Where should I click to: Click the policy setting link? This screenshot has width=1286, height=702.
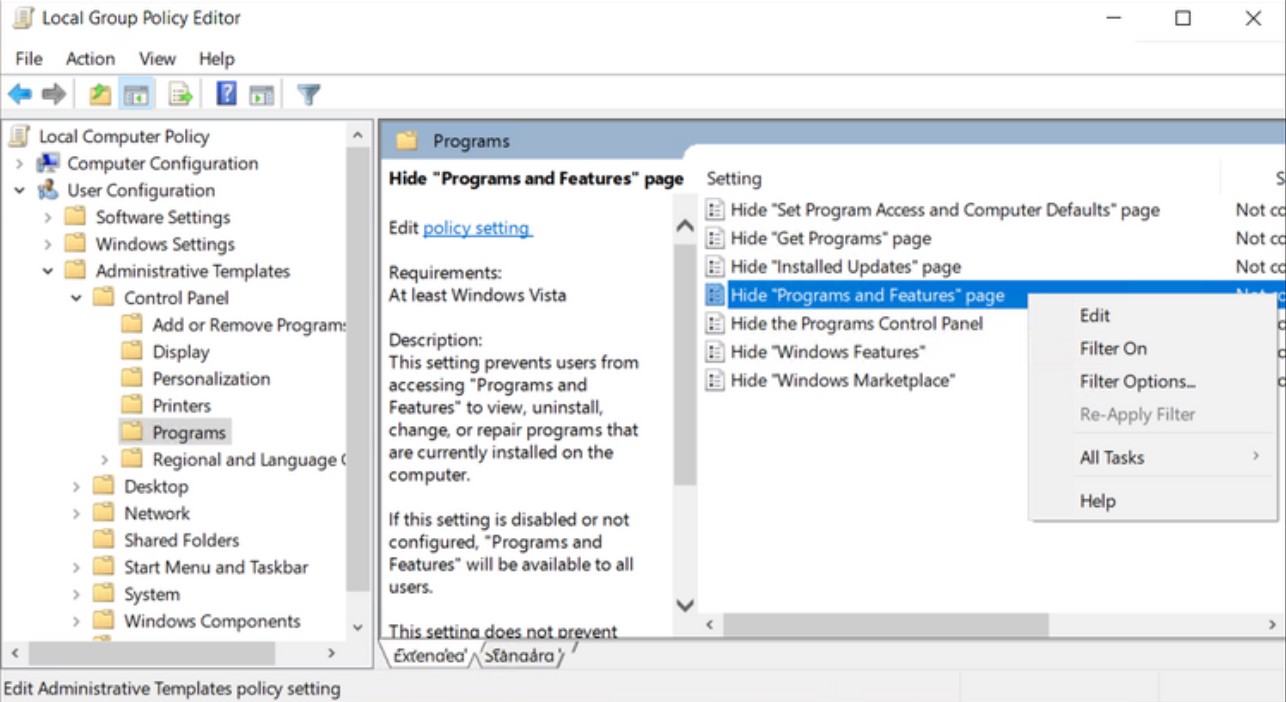(x=477, y=228)
